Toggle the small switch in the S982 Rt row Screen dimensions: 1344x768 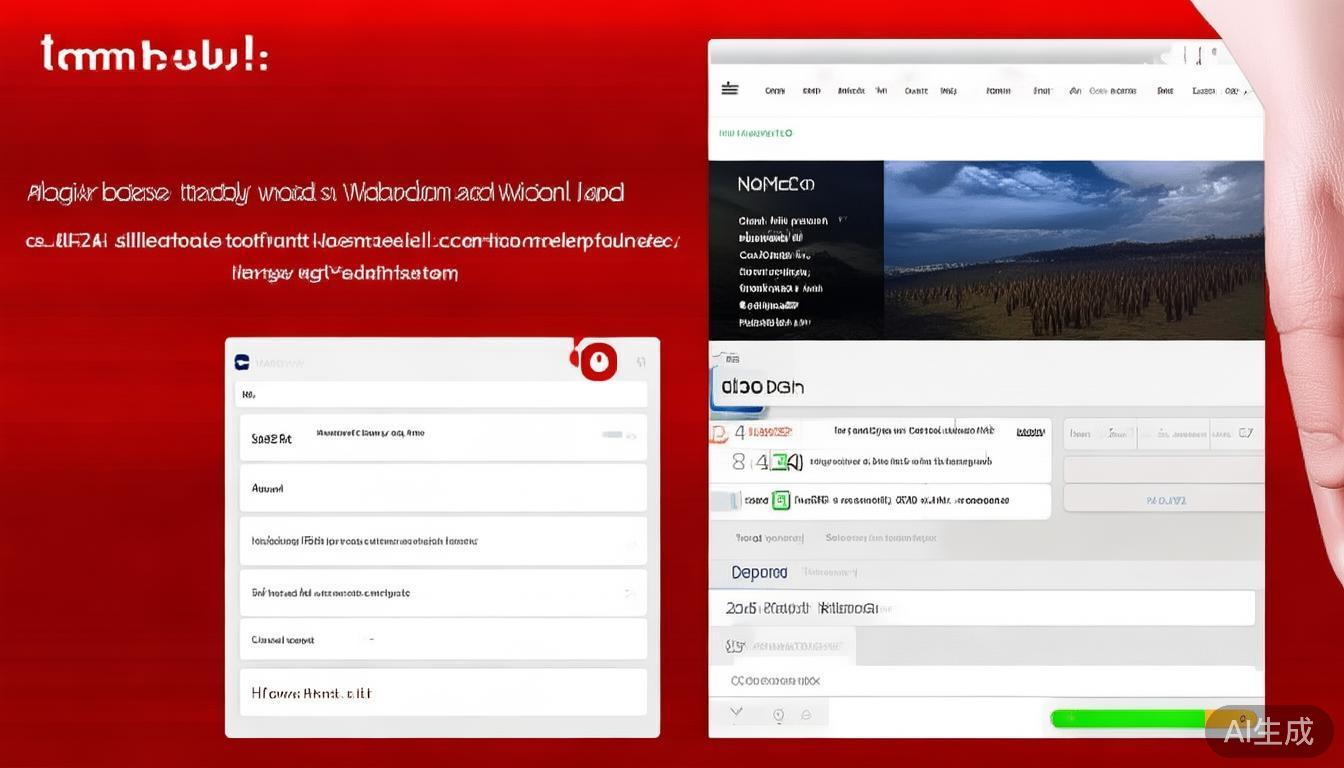[x=612, y=435]
